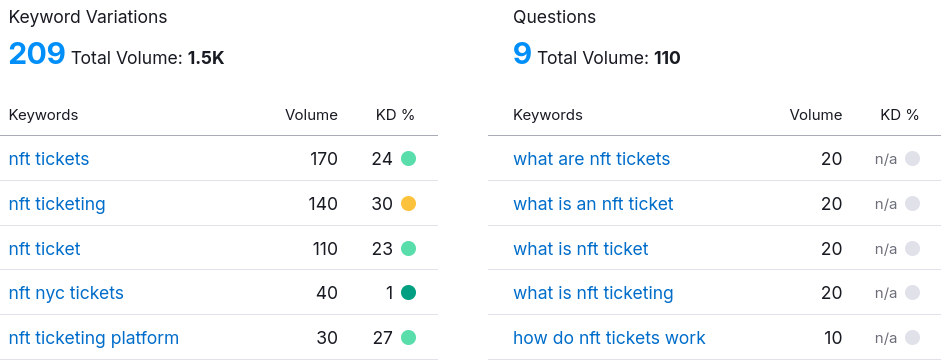Click the KD value 1 for 'nft nyc tickets'
Viewport: 941px width, 361px height.
pos(389,293)
